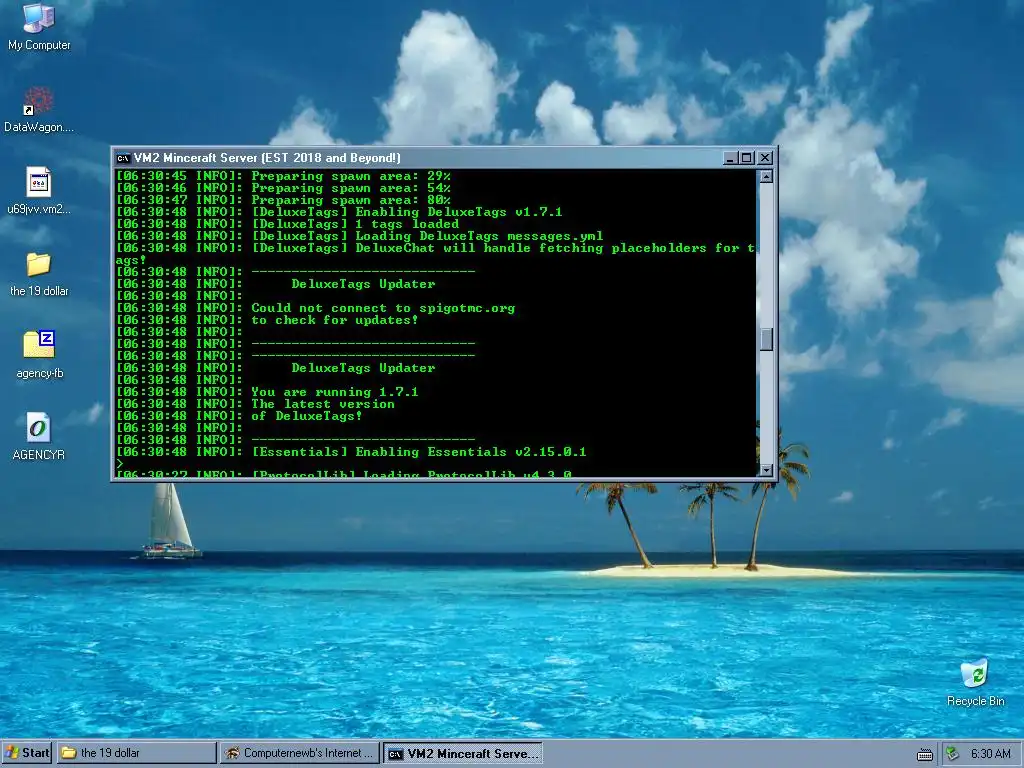
Task: Click '1 tags loaded' log line
Action: click(x=287, y=224)
